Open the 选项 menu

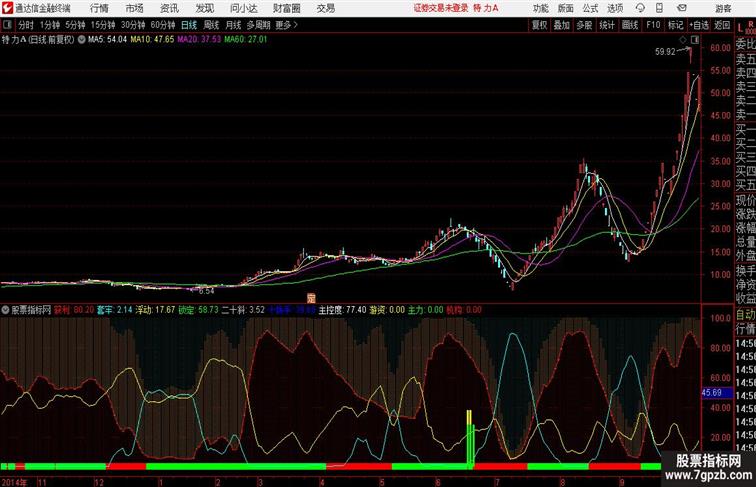pos(615,8)
